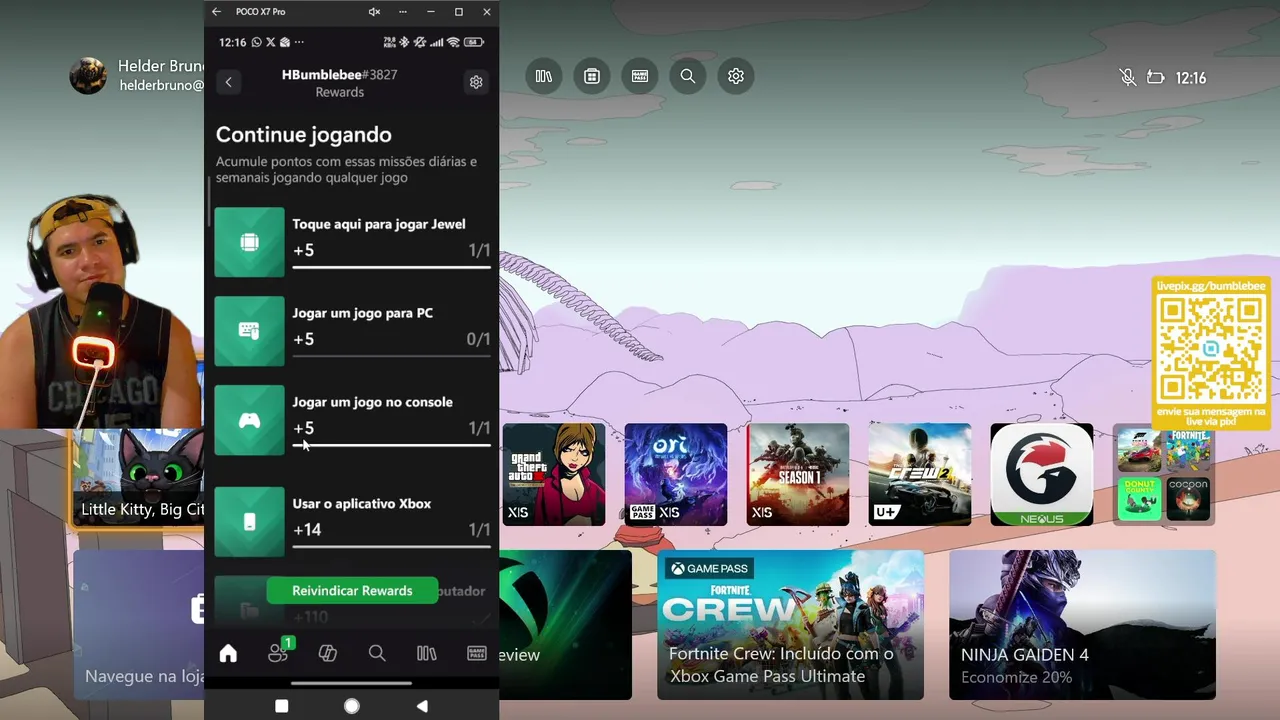Select the console mission controller icon

[x=249, y=420]
